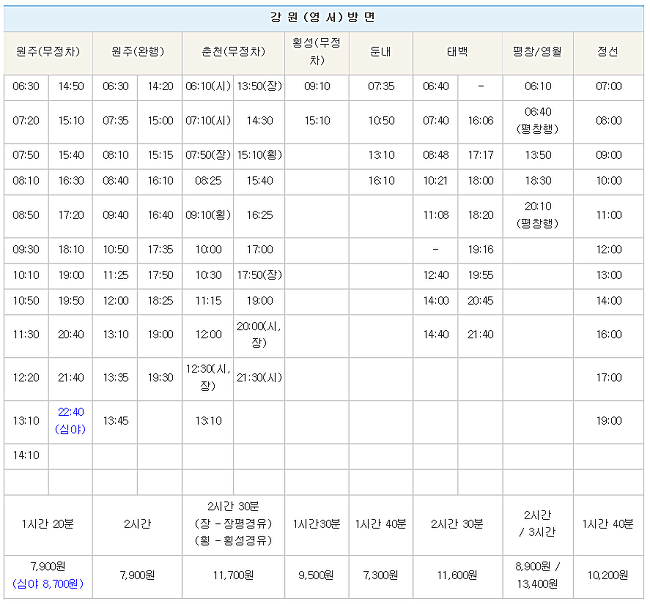Select the 태백 column header

457,52
